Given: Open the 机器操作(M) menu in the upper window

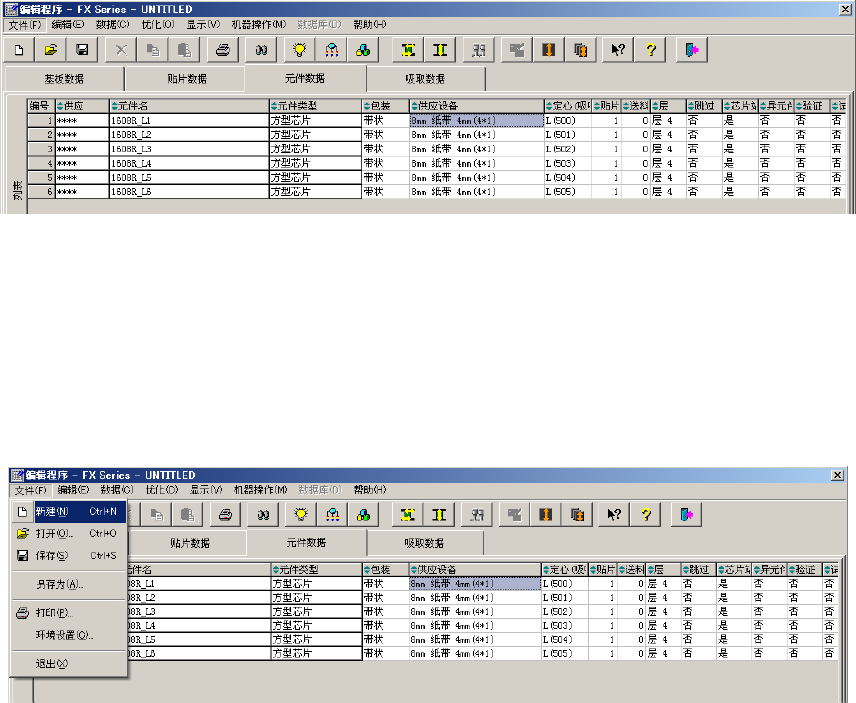Looking at the screenshot, I should click(x=258, y=25).
